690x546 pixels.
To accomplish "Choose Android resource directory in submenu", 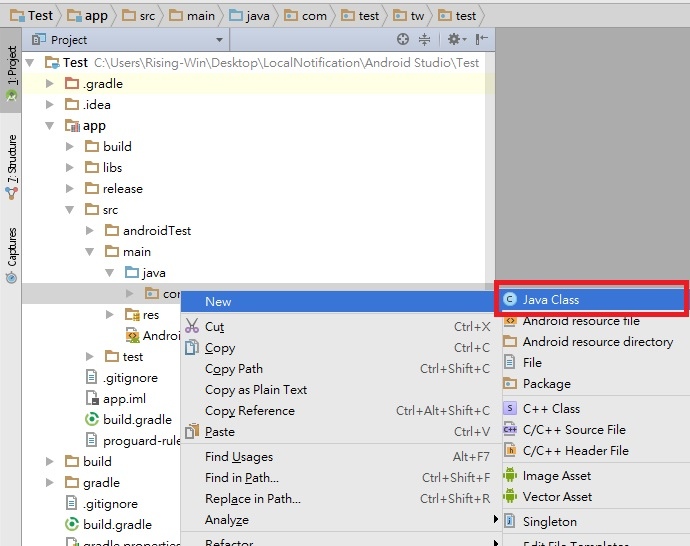I will (596, 342).
